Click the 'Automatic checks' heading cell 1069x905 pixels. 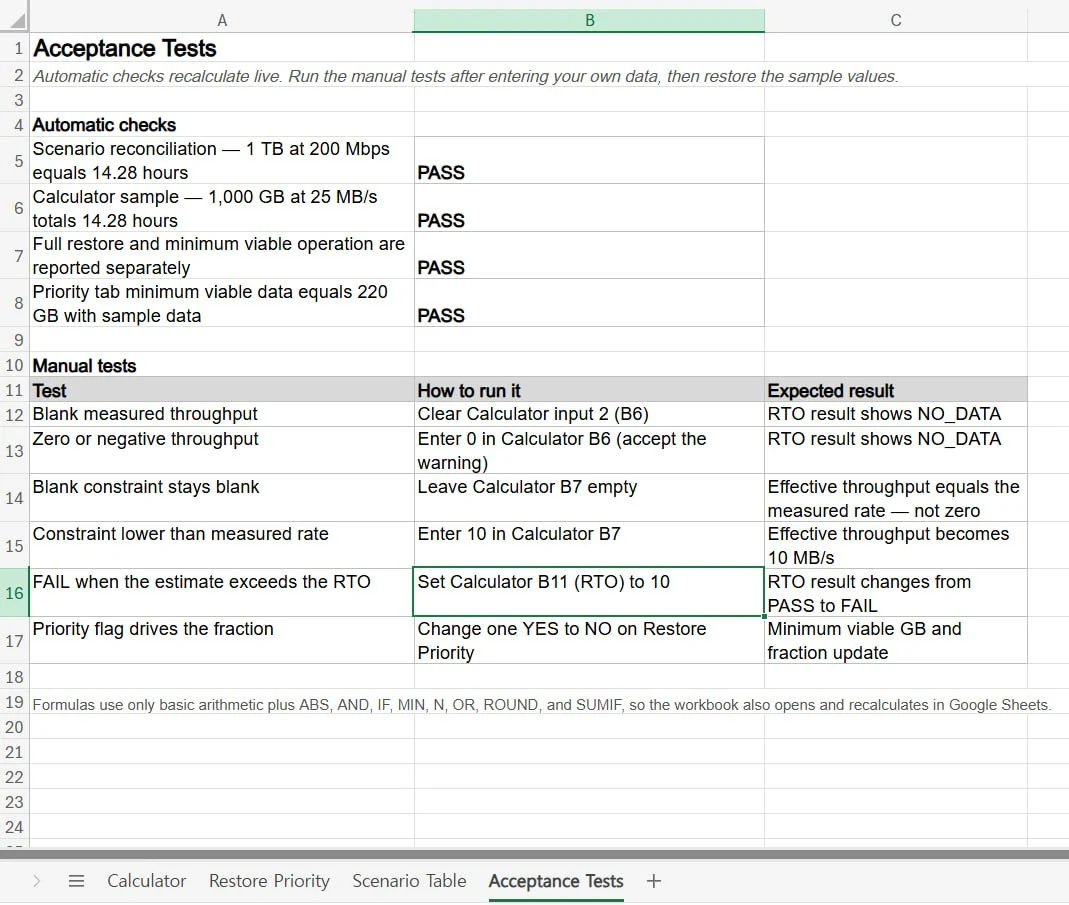222,125
